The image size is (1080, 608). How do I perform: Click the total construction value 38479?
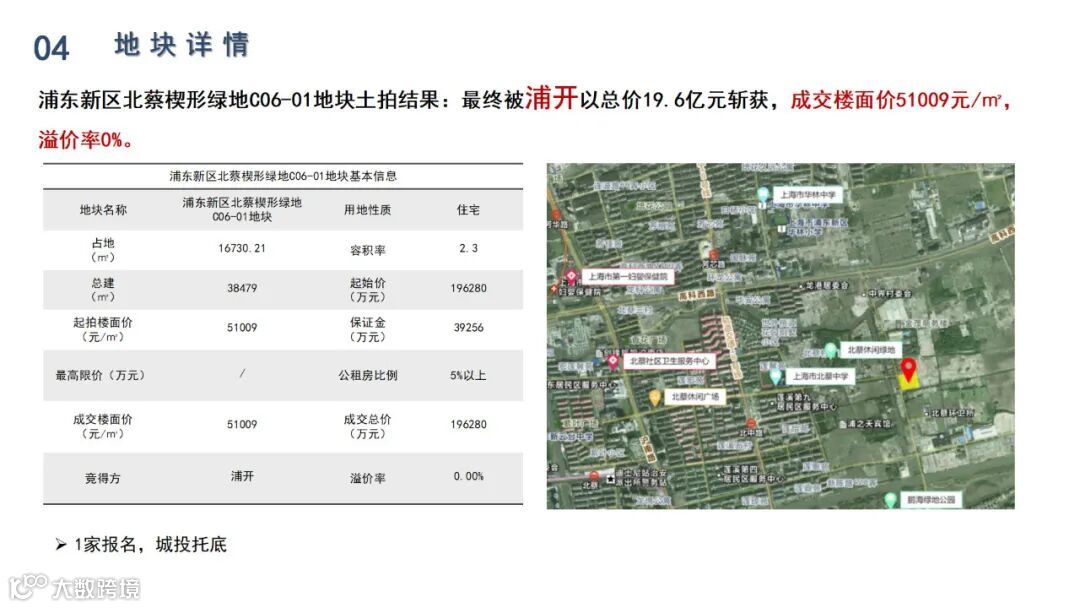[x=242, y=289]
